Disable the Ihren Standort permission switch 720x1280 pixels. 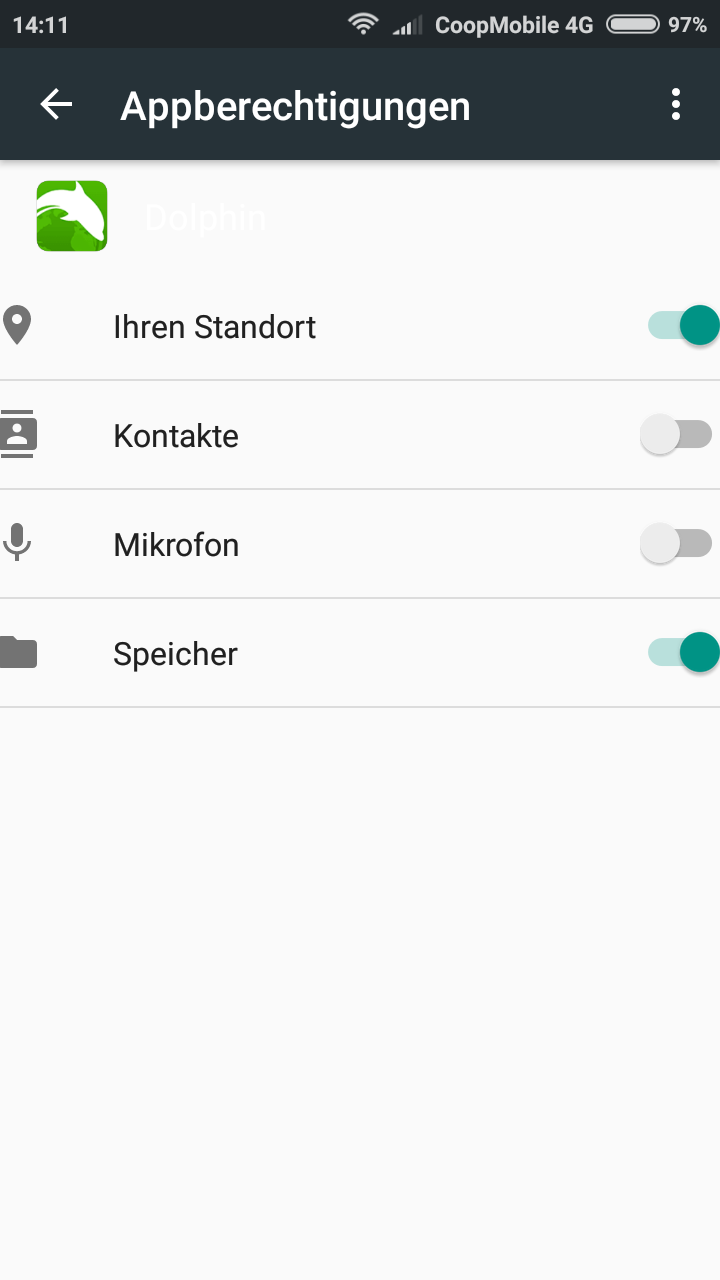tap(682, 326)
